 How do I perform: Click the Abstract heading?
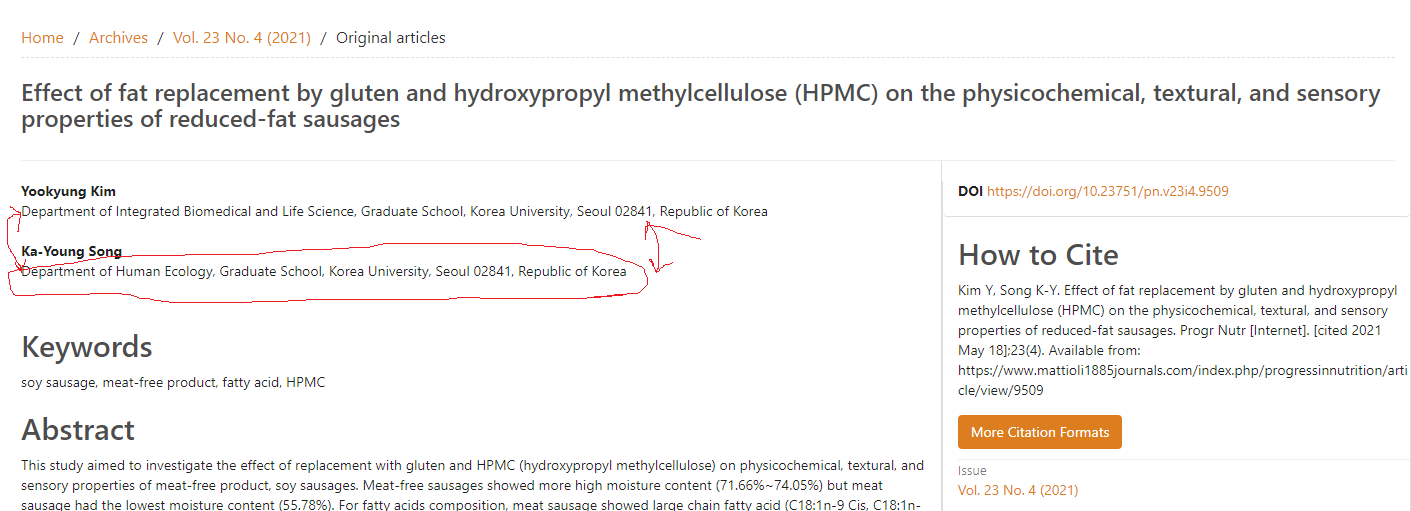click(78, 430)
